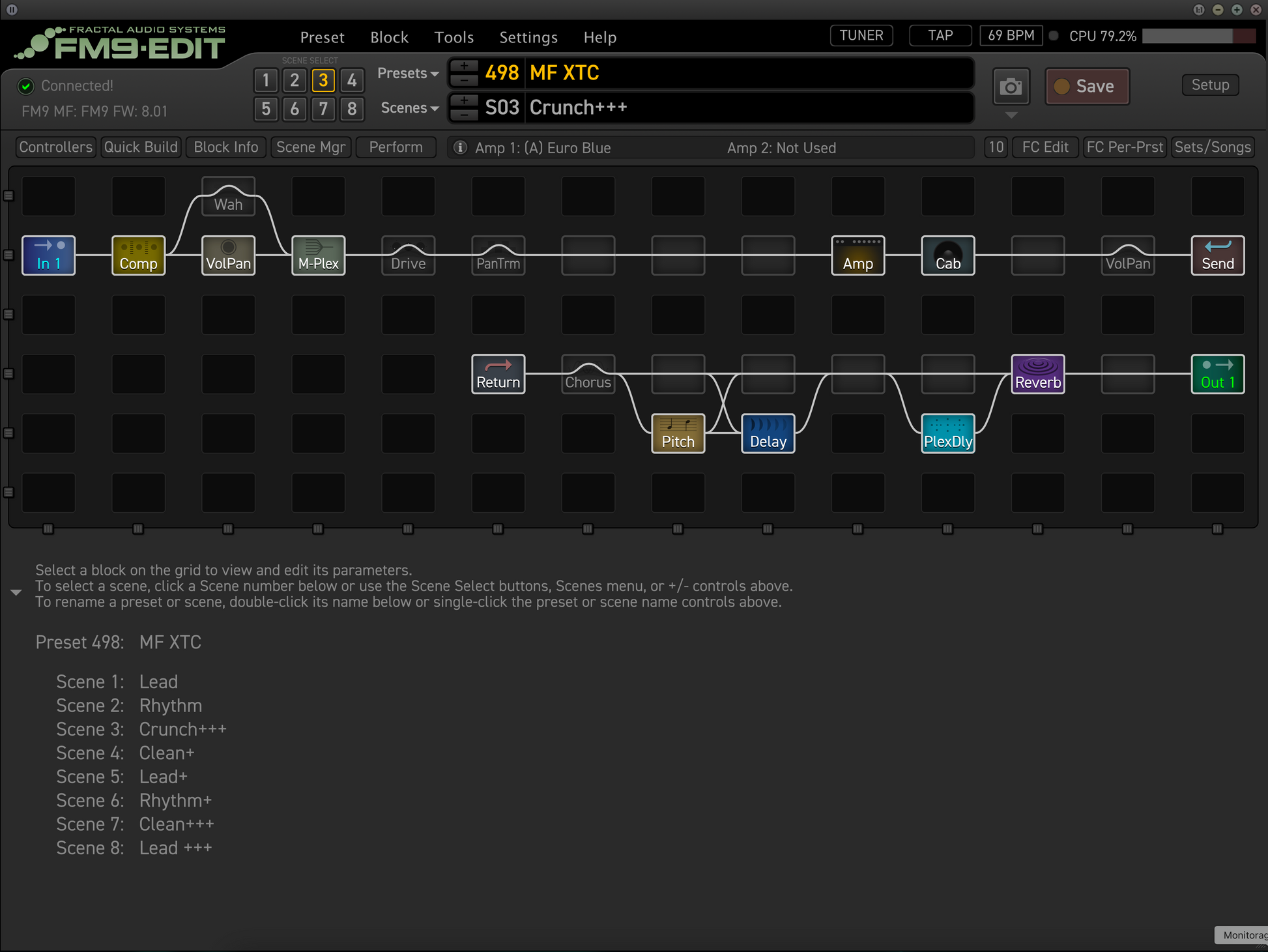Take a snapshot with the camera icon
The height and width of the screenshot is (952, 1268).
pos(1011,86)
